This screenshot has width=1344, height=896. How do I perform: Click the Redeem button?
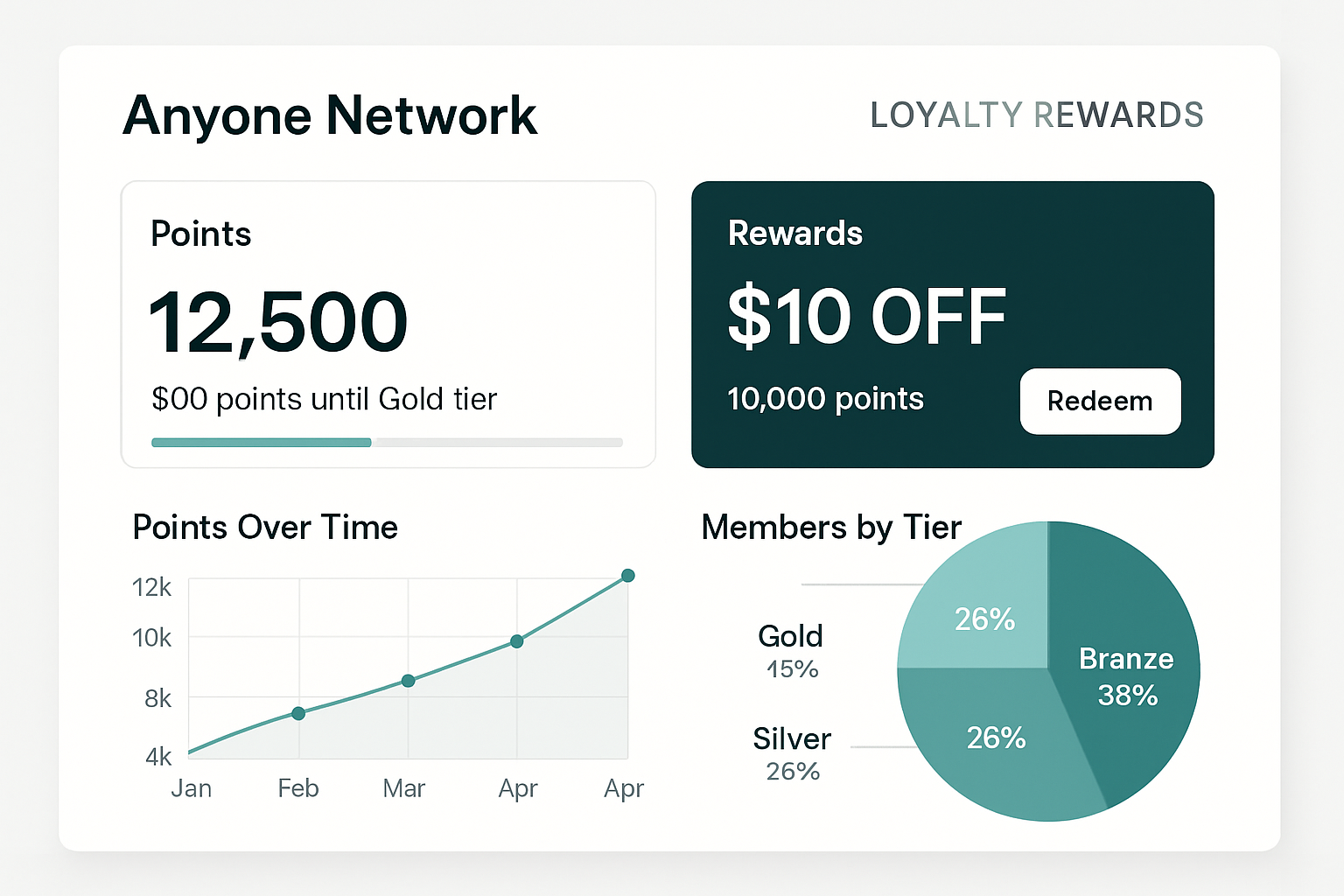click(1100, 402)
